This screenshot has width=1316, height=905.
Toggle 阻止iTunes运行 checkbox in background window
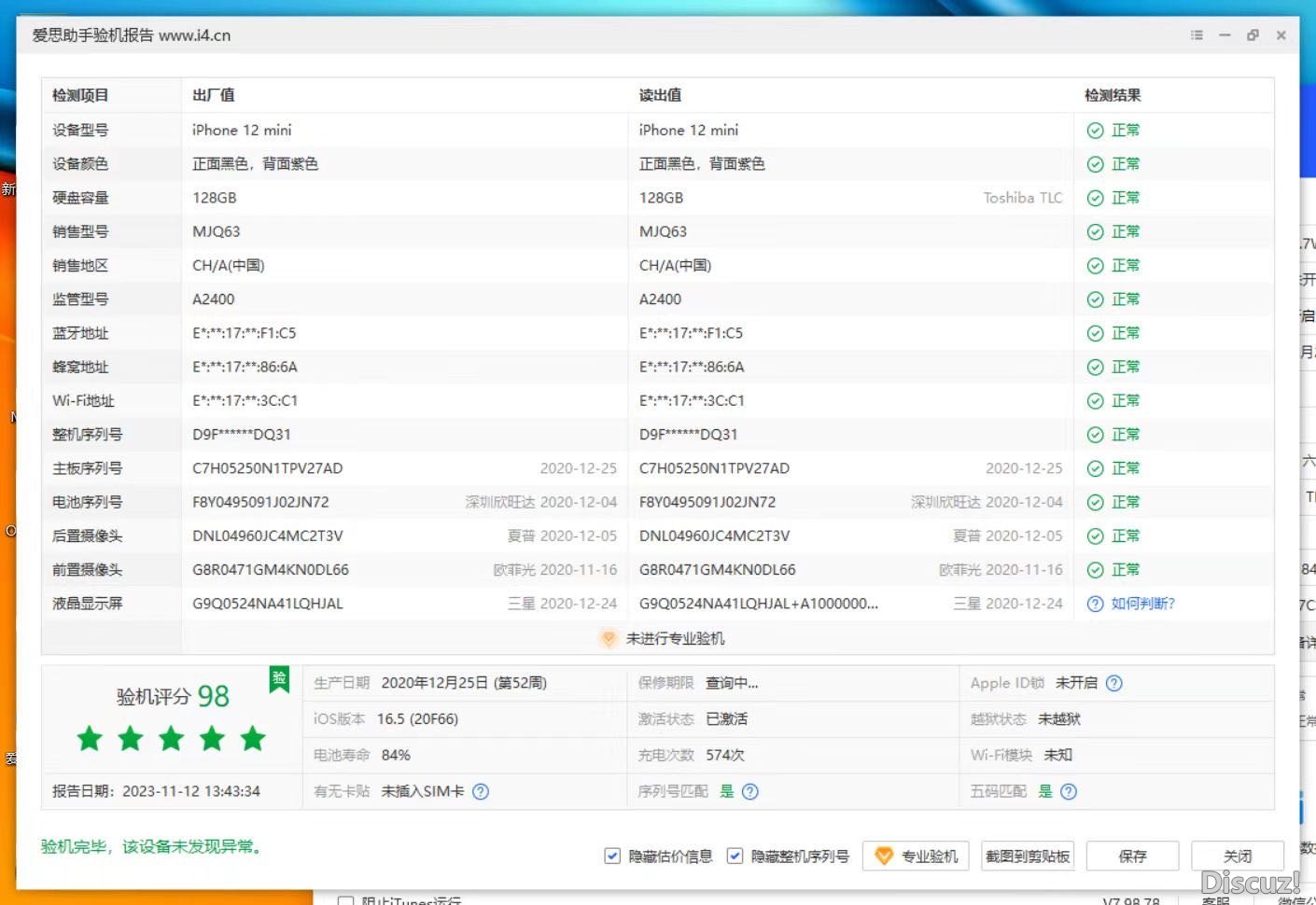[x=345, y=902]
